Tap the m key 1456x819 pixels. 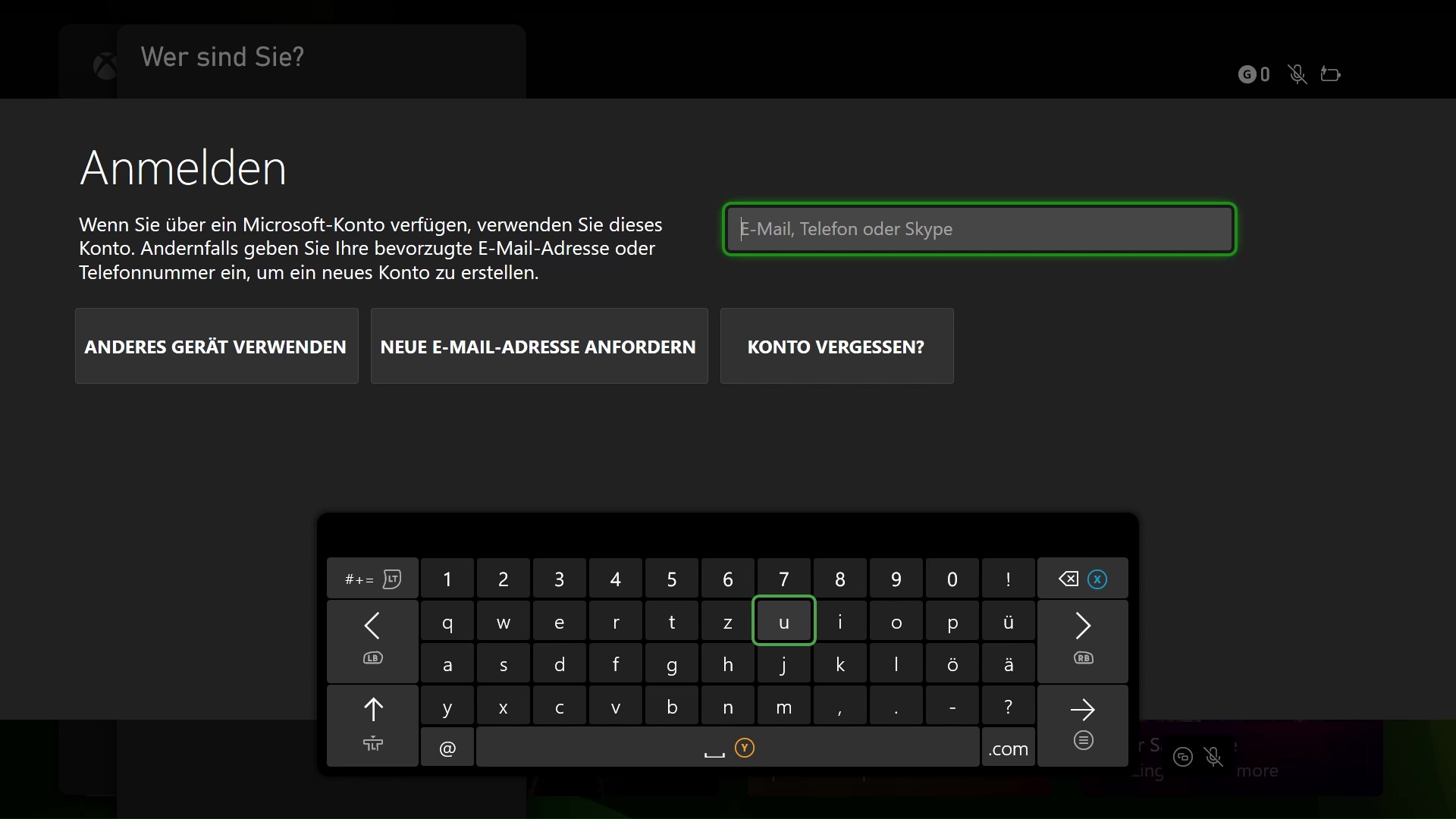[784, 706]
